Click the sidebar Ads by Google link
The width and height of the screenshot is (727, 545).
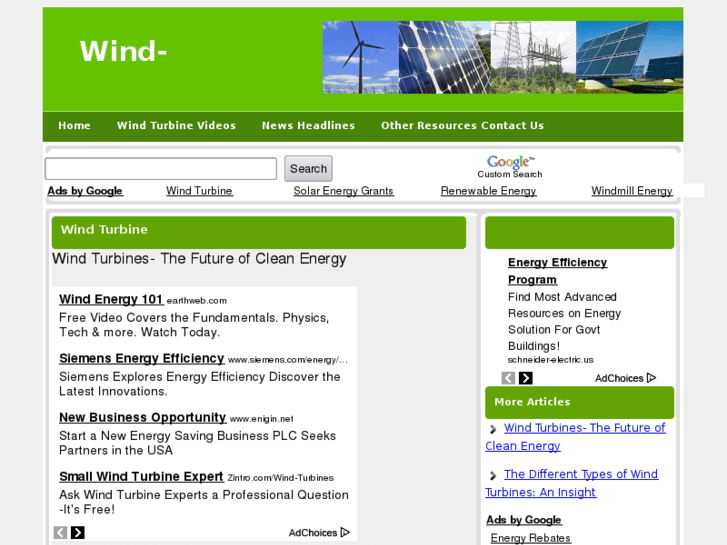[524, 519]
